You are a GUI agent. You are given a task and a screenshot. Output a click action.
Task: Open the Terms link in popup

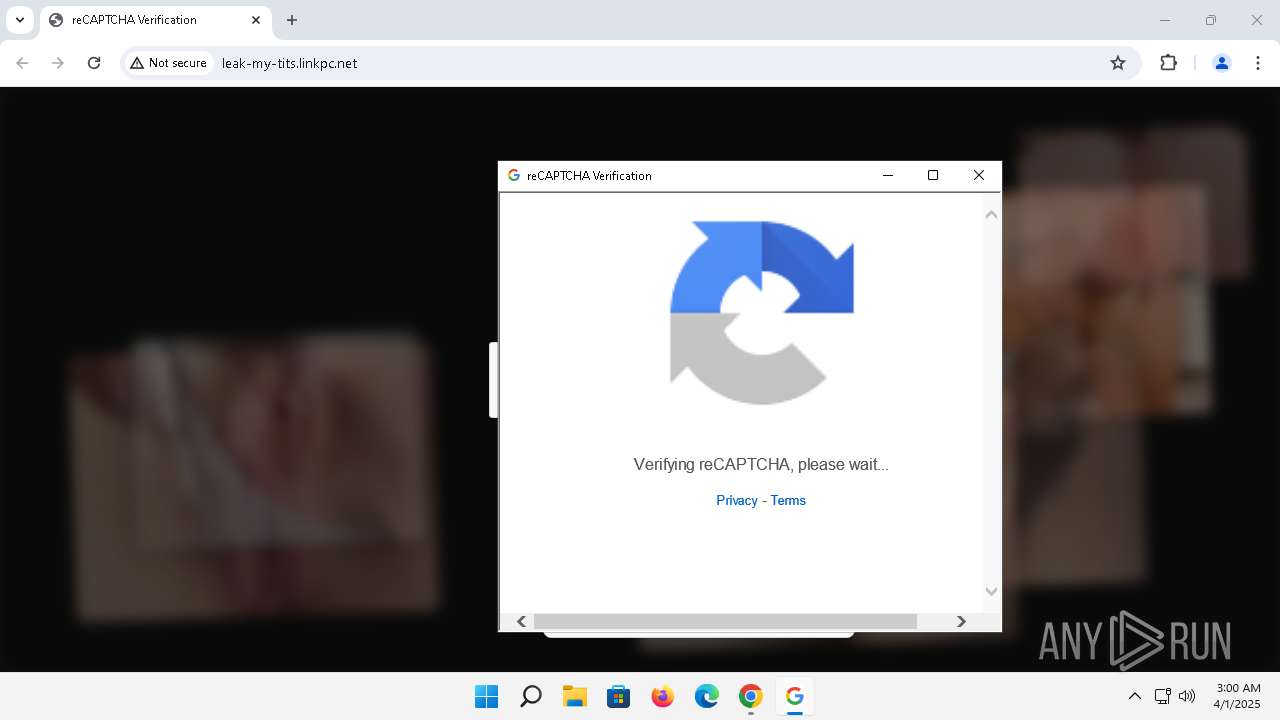click(788, 501)
